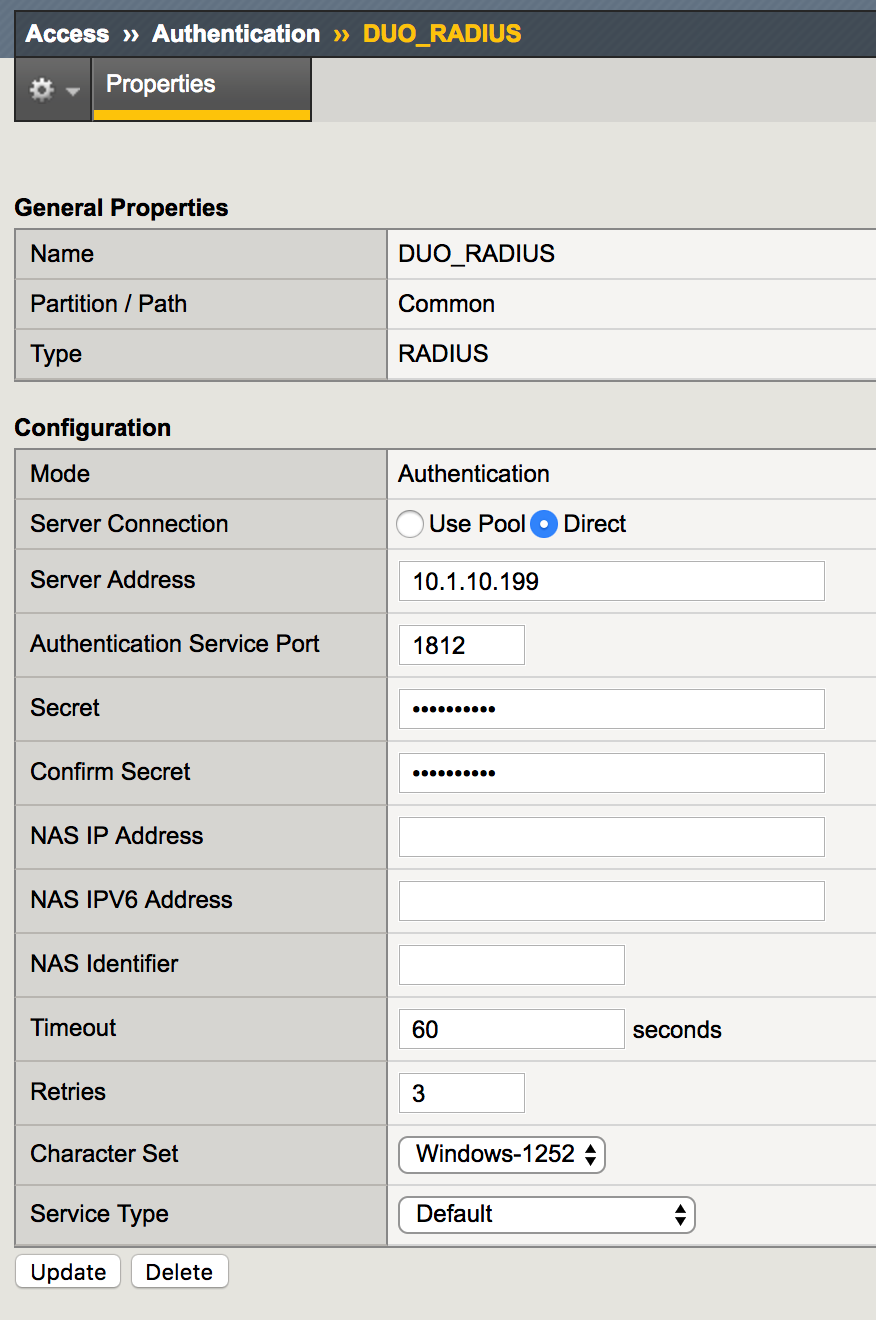Click the Authentication mode value
This screenshot has height=1320, width=876.
pos(474,474)
